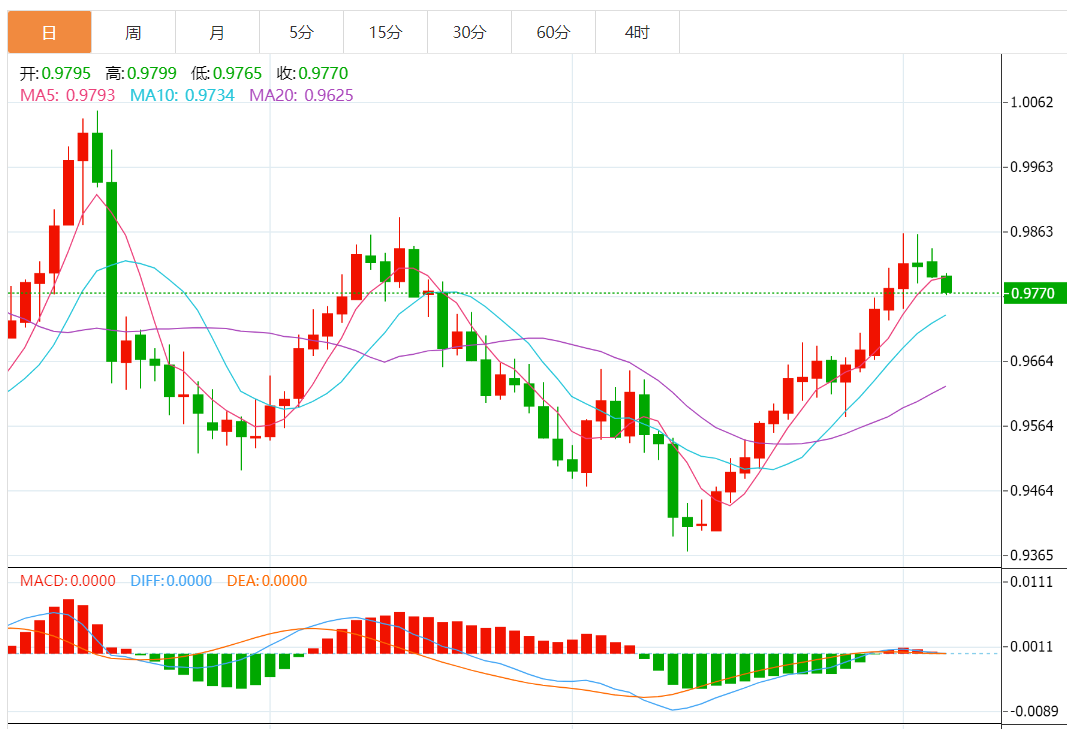Click the MA10: 0.9734 indicator label
Viewport: 1067px width, 729px height.
pyautogui.click(x=182, y=95)
